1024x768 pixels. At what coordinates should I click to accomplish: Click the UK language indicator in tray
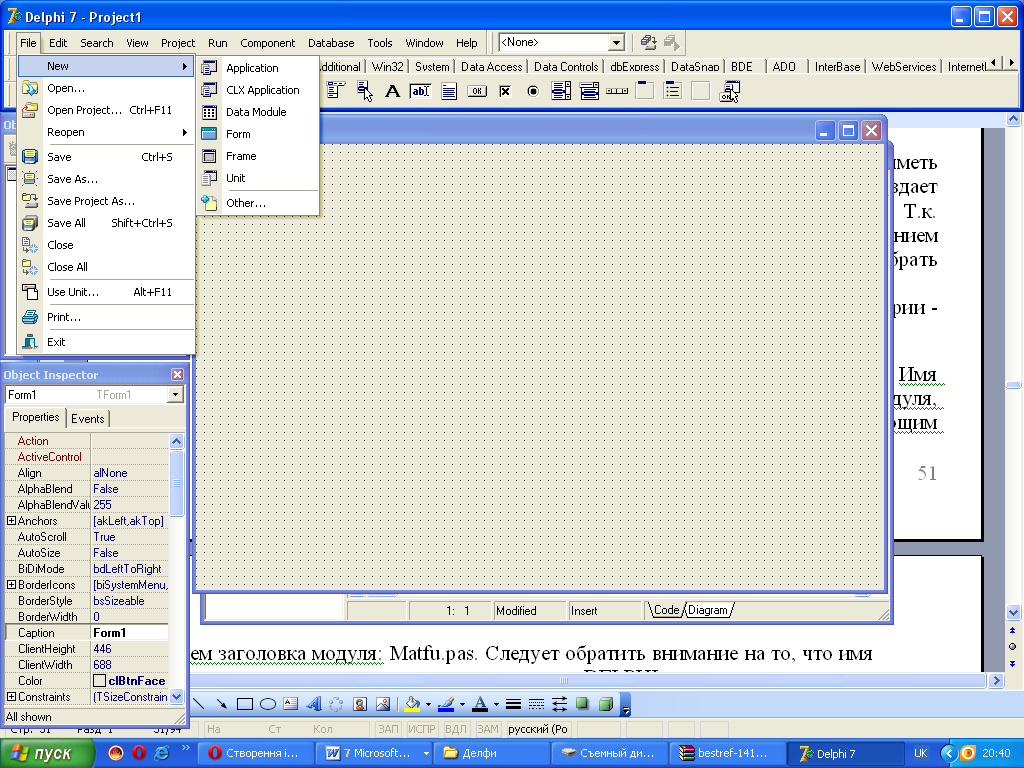921,753
